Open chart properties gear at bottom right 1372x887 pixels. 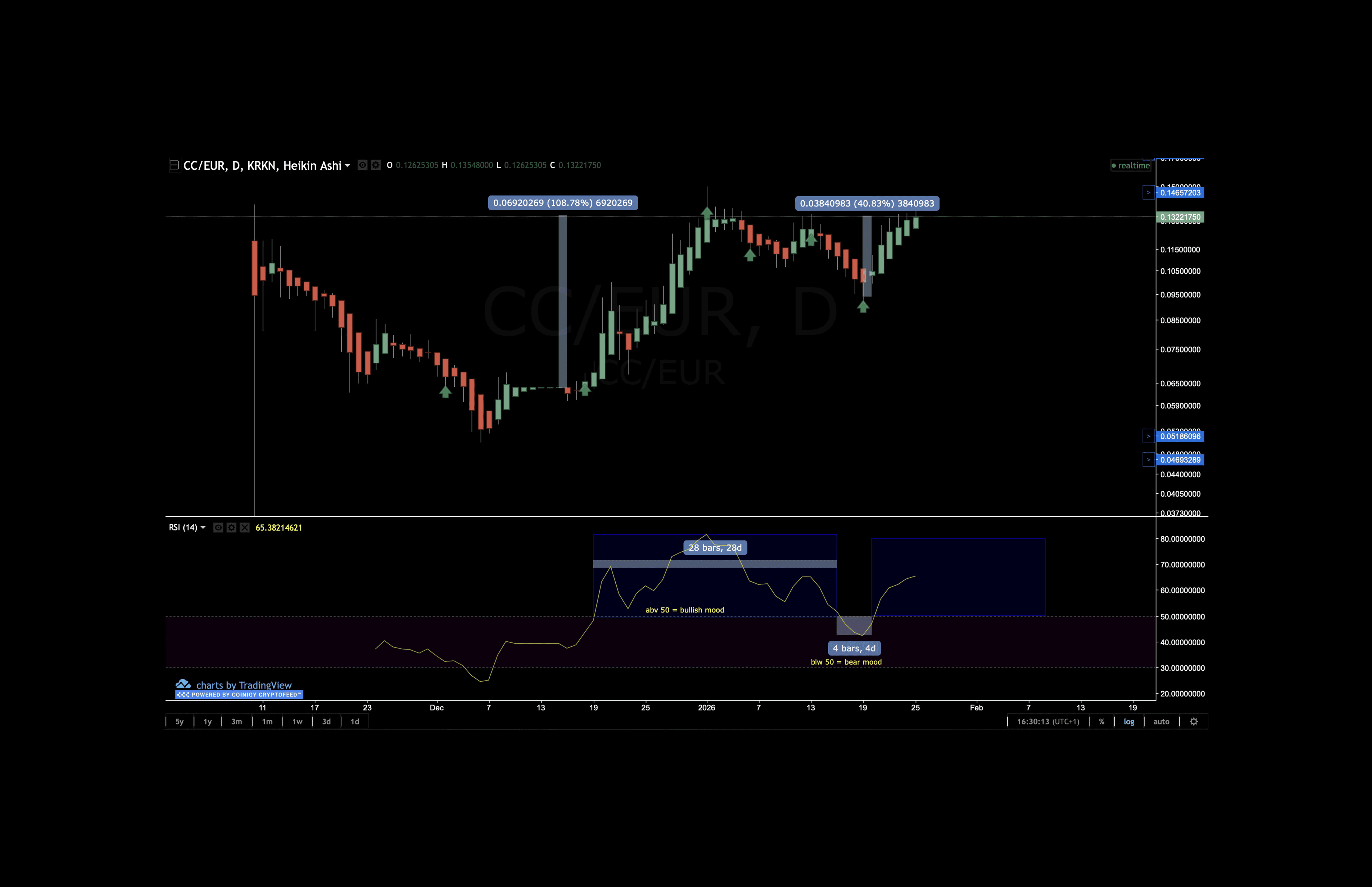pyautogui.click(x=1194, y=722)
